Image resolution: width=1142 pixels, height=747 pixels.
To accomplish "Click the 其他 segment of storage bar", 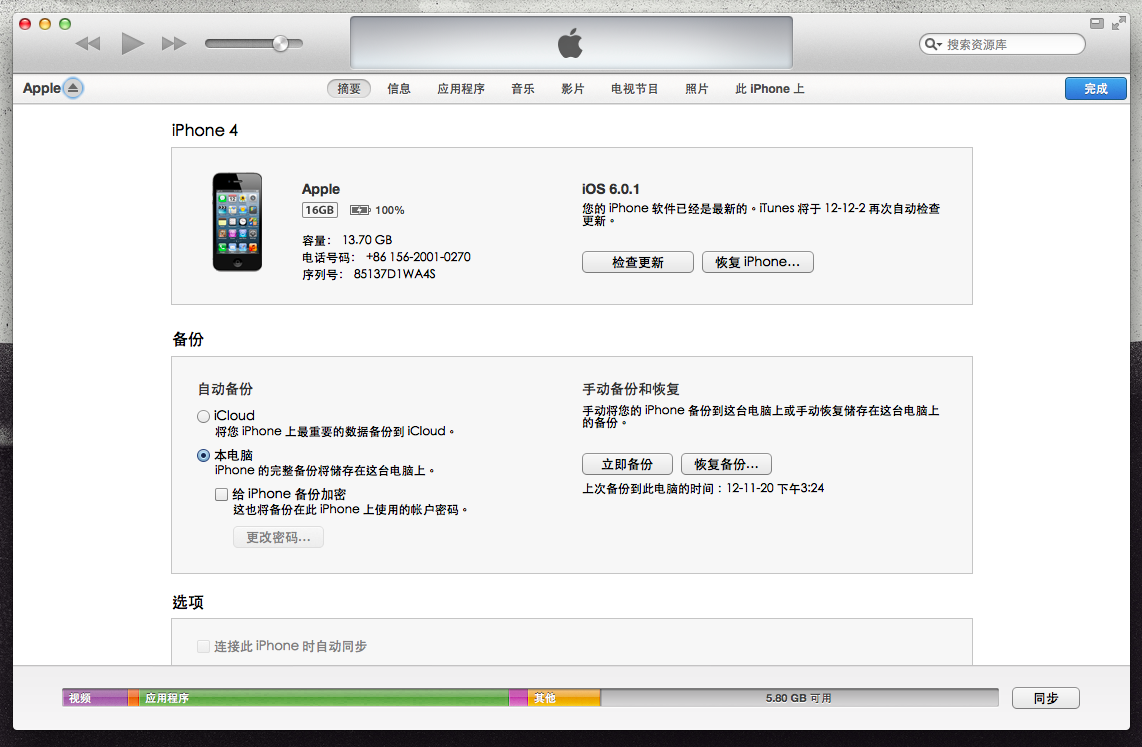I will pyautogui.click(x=564, y=697).
